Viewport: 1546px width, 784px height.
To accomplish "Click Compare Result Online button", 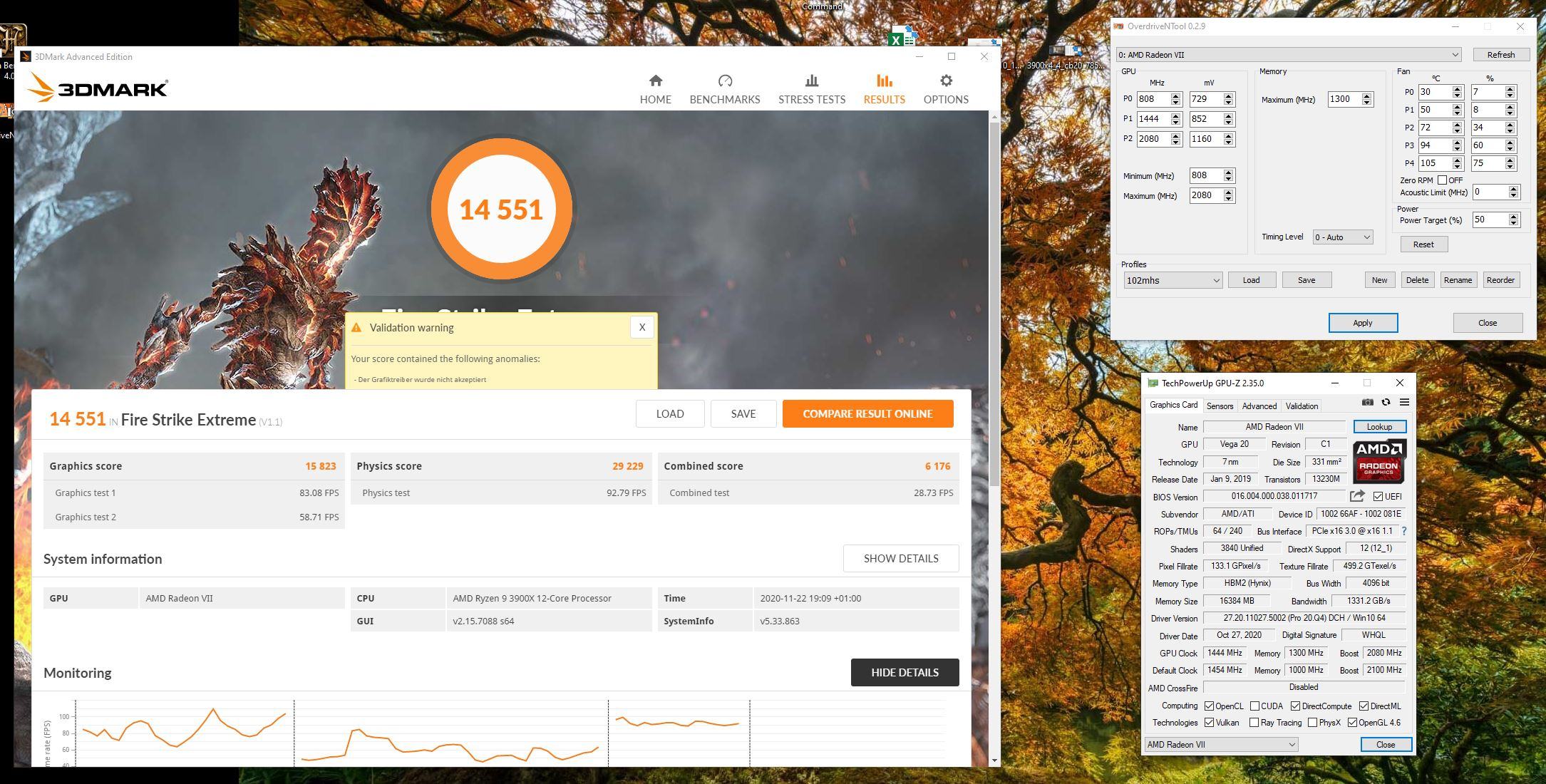I will pos(867,413).
